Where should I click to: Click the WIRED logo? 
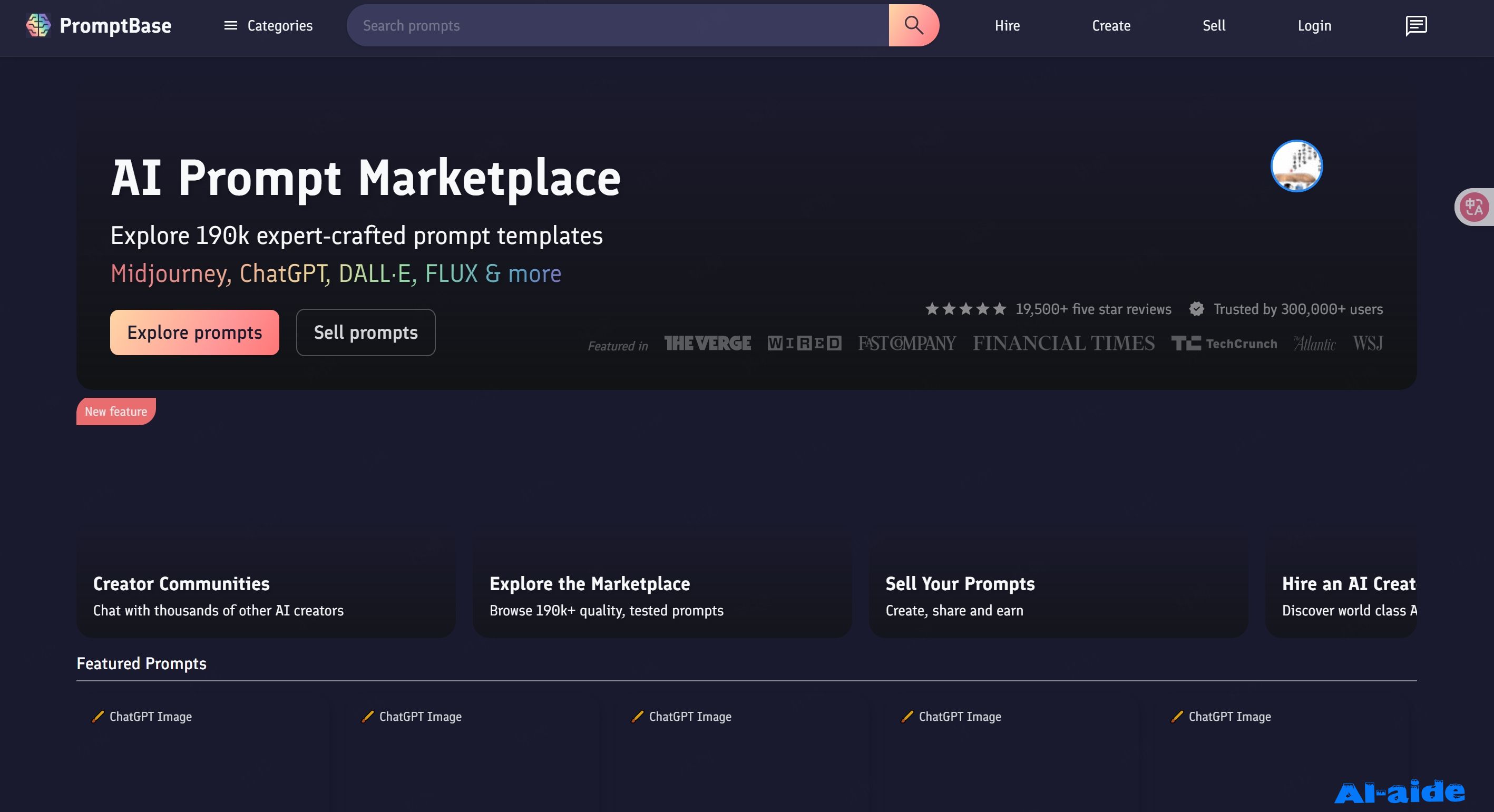coord(804,344)
